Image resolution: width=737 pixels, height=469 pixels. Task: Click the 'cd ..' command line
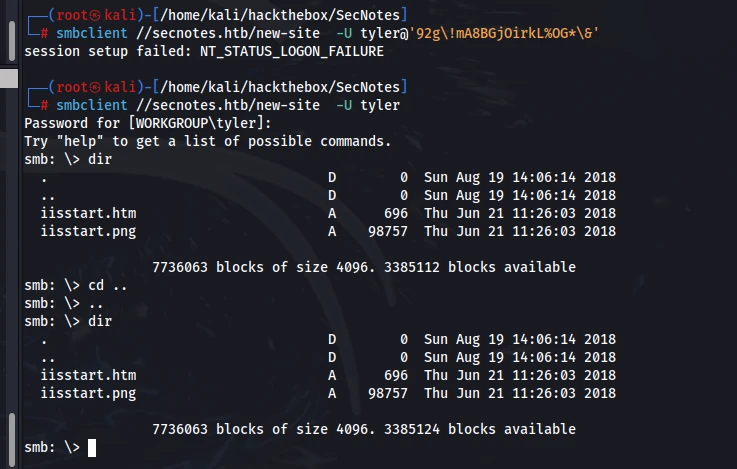tap(76, 286)
